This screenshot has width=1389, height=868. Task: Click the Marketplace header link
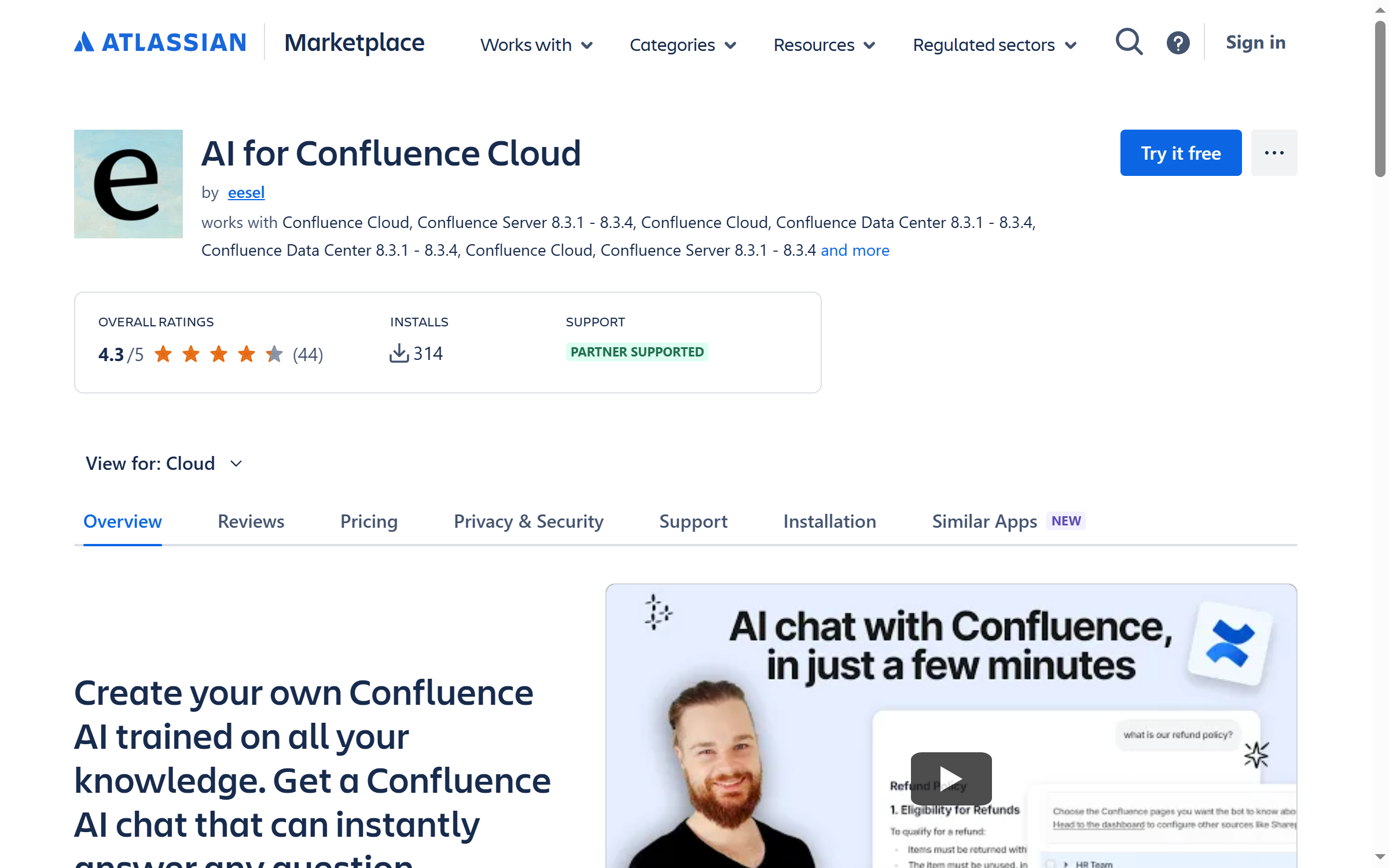pos(354,43)
